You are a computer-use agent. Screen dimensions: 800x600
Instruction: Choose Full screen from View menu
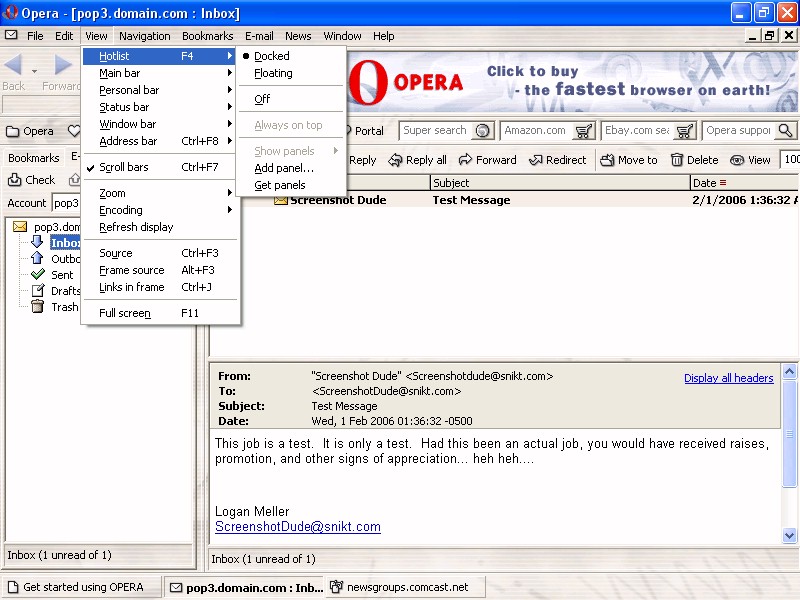(160, 313)
